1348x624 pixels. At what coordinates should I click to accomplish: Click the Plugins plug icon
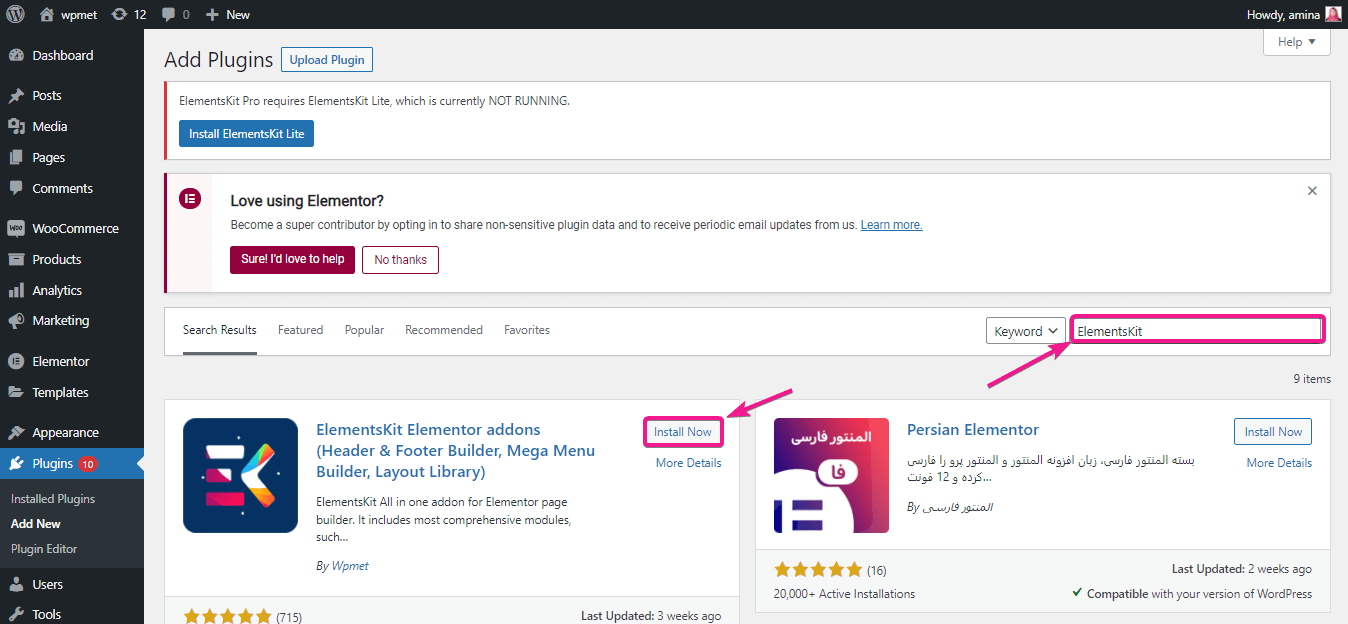click(16, 463)
